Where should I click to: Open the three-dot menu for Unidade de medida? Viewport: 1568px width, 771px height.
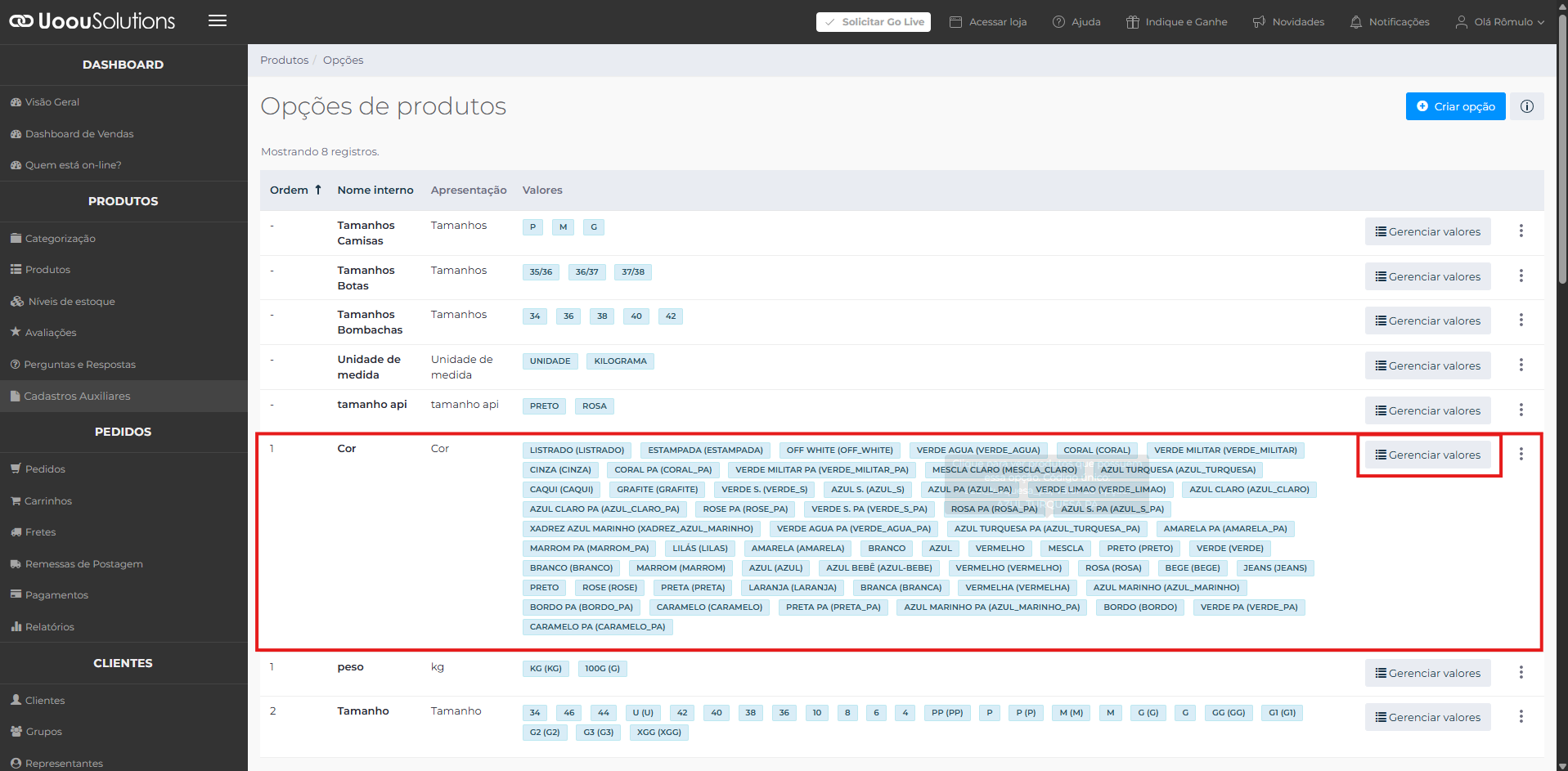tap(1521, 365)
